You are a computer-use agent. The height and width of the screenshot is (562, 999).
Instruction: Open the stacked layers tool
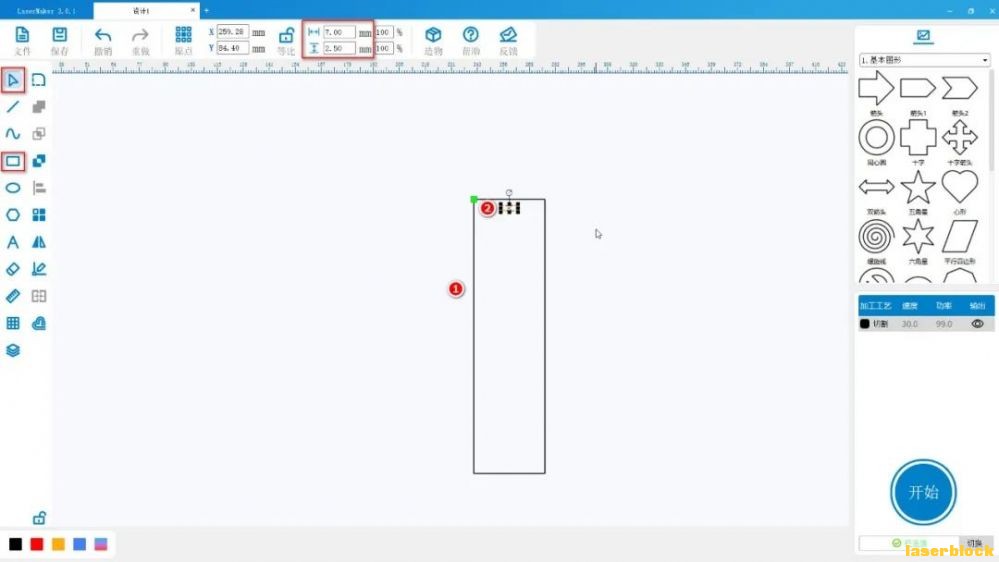[x=13, y=350]
